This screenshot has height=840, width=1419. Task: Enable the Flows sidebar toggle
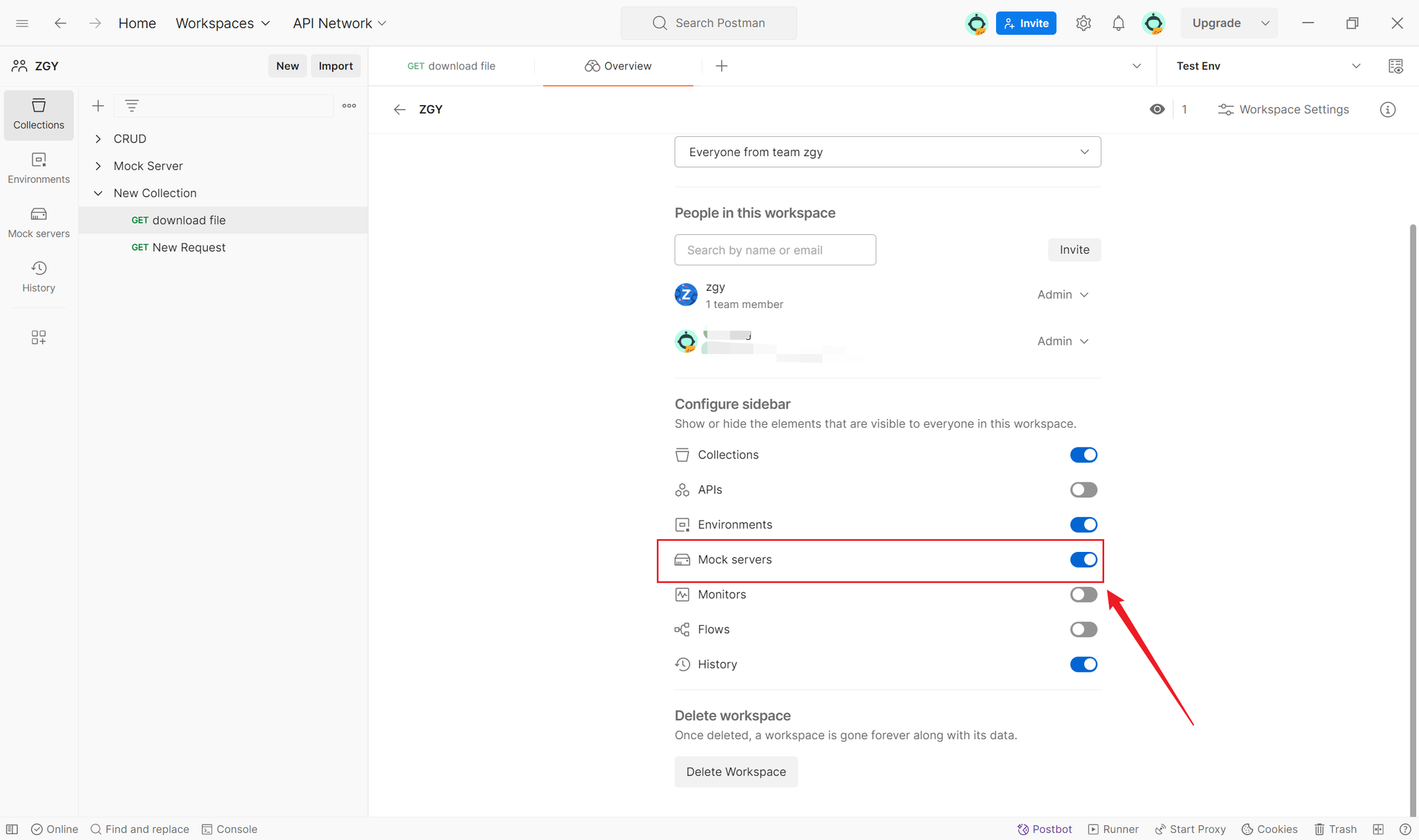1083,629
